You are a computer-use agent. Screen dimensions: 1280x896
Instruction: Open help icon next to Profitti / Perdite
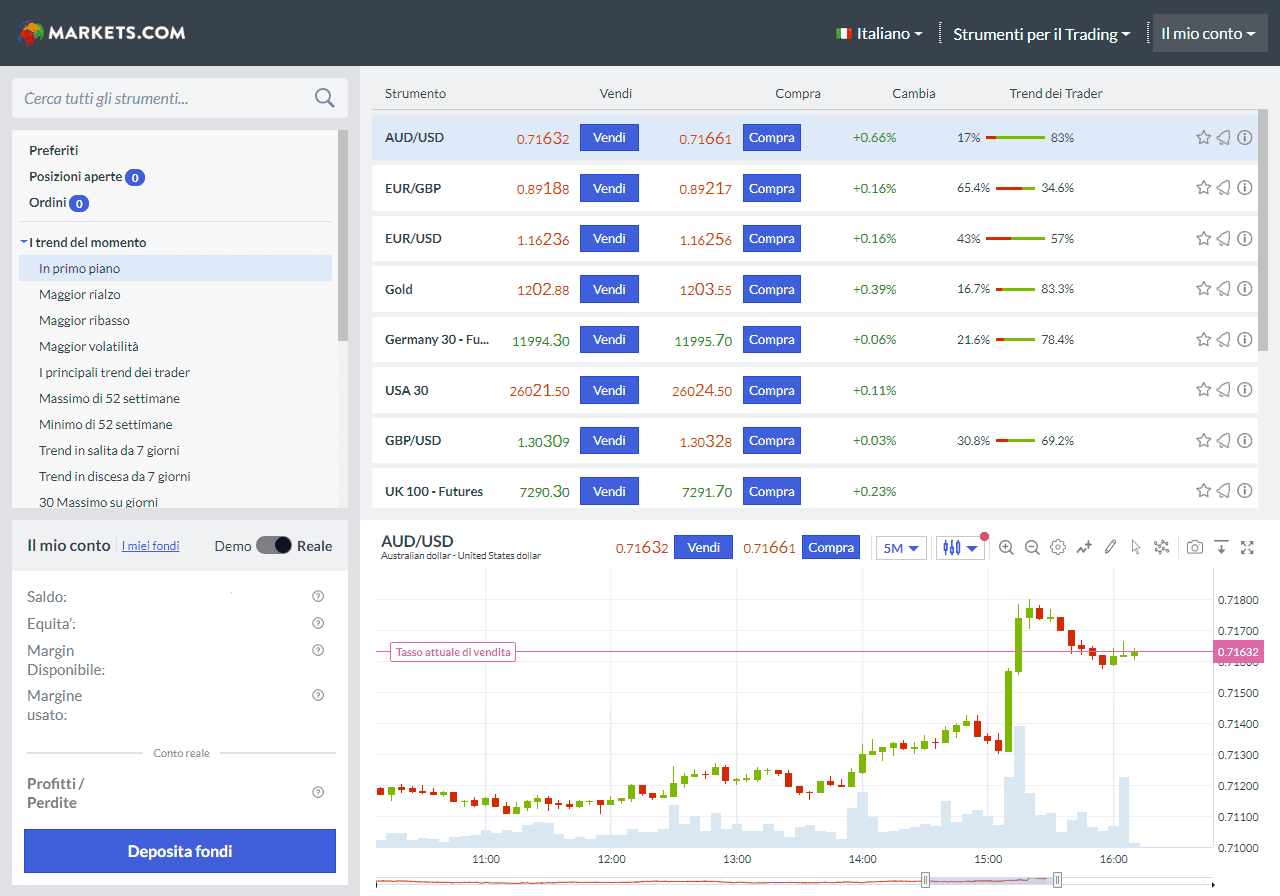point(318,792)
